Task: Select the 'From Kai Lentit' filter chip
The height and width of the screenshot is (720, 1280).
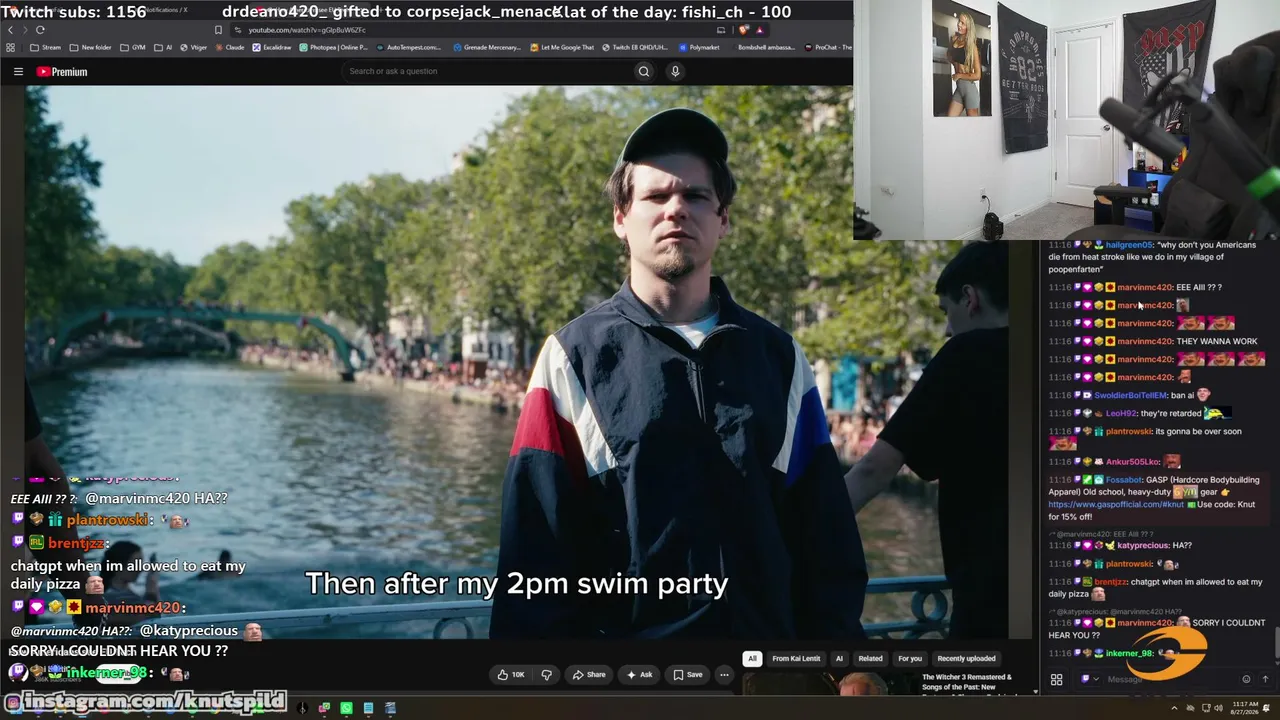Action: [796, 659]
